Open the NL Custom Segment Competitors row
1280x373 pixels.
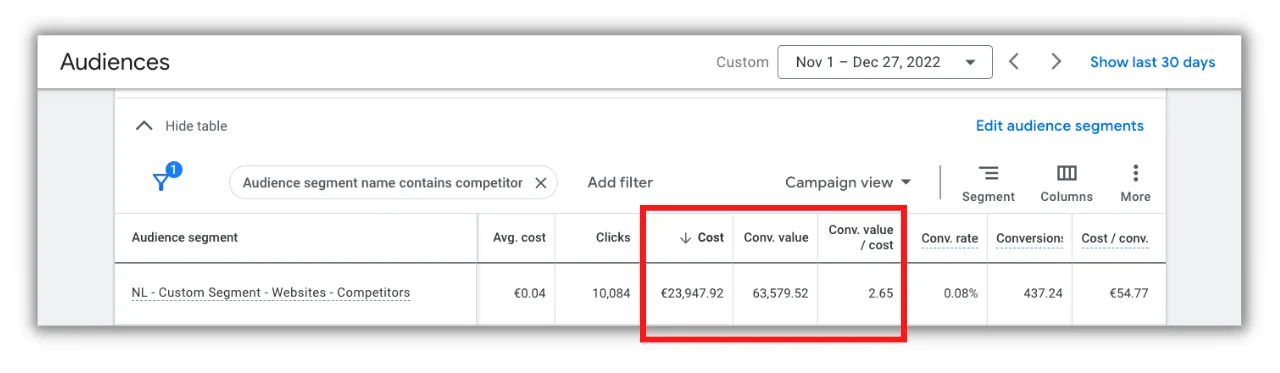[271, 293]
